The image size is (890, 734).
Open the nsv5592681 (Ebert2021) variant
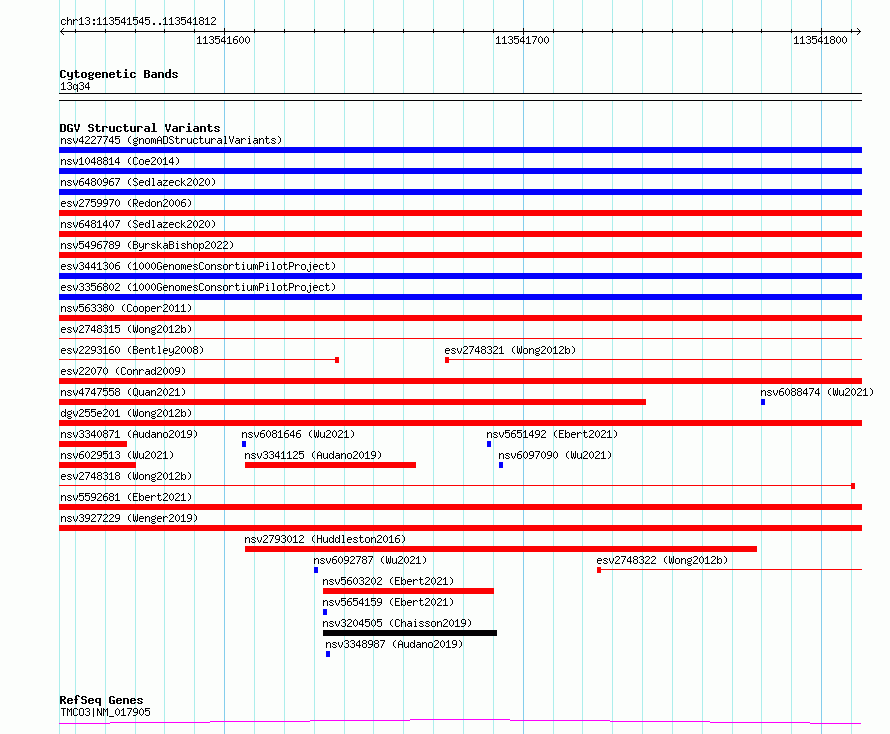pyautogui.click(x=126, y=497)
